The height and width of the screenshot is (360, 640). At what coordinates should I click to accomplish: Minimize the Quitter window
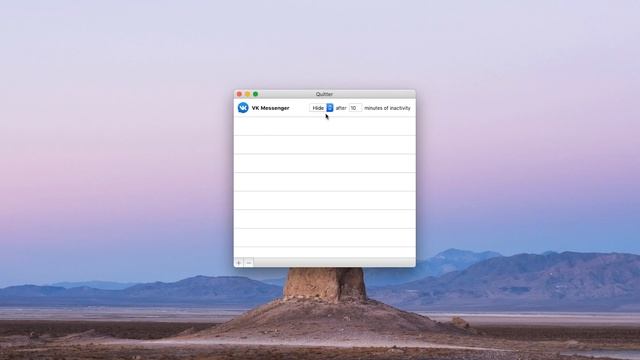pos(247,94)
